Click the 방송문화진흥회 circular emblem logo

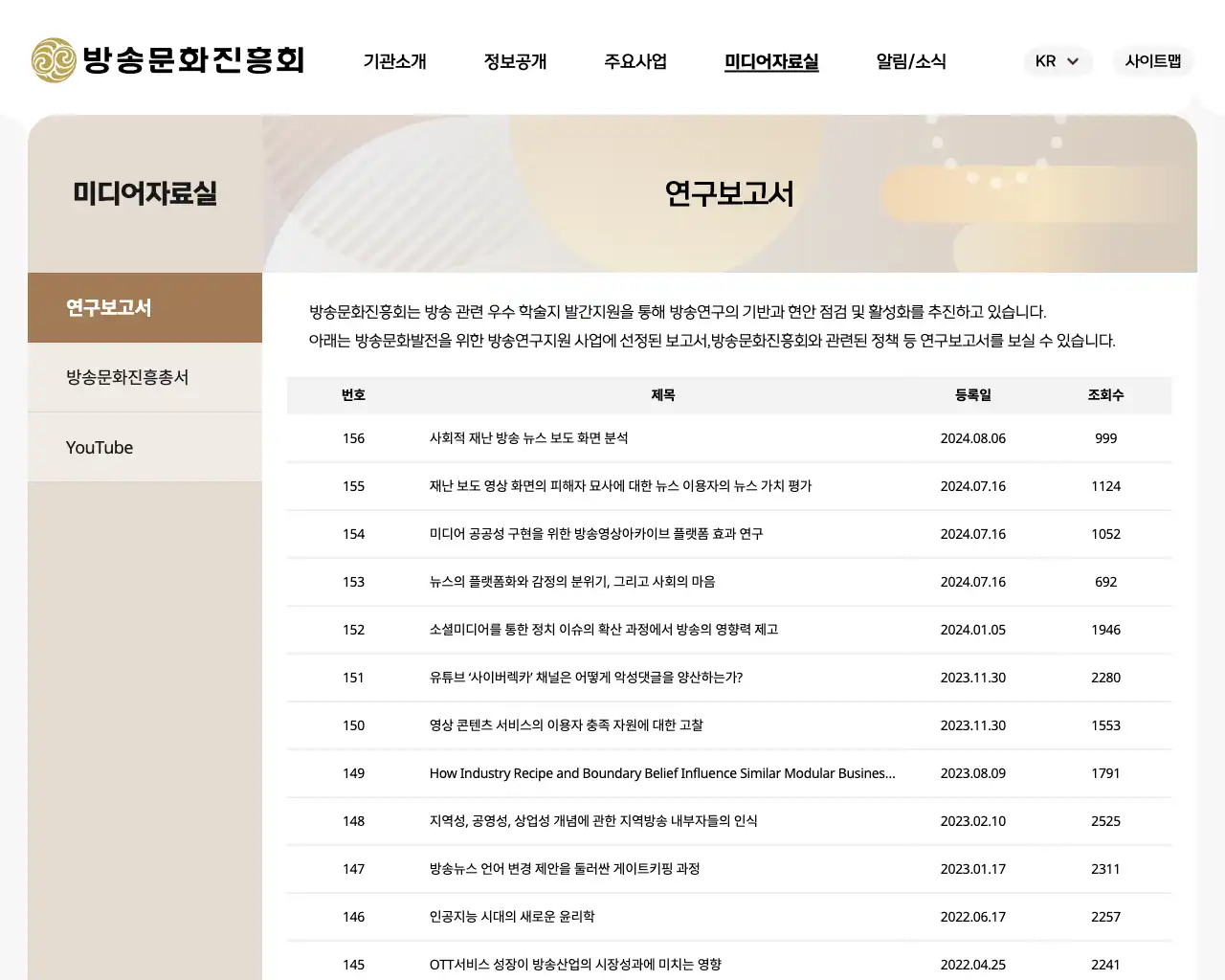pyautogui.click(x=55, y=60)
